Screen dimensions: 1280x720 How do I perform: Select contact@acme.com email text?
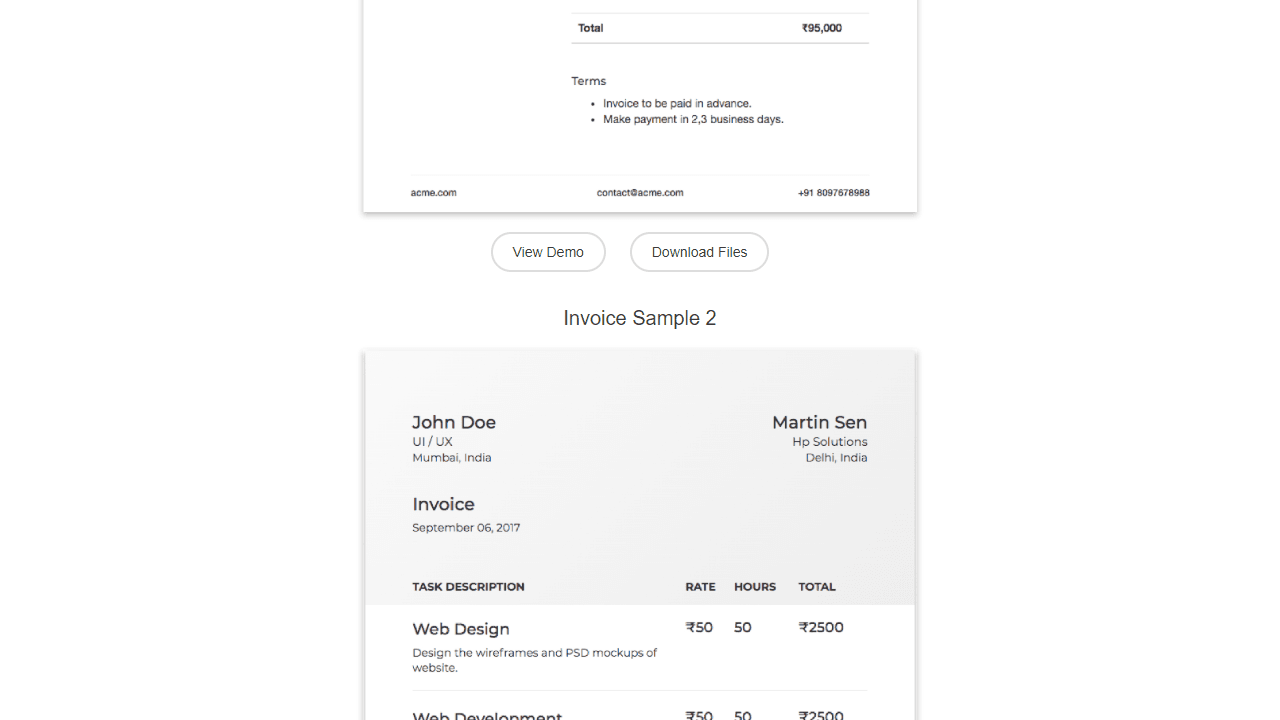(640, 192)
